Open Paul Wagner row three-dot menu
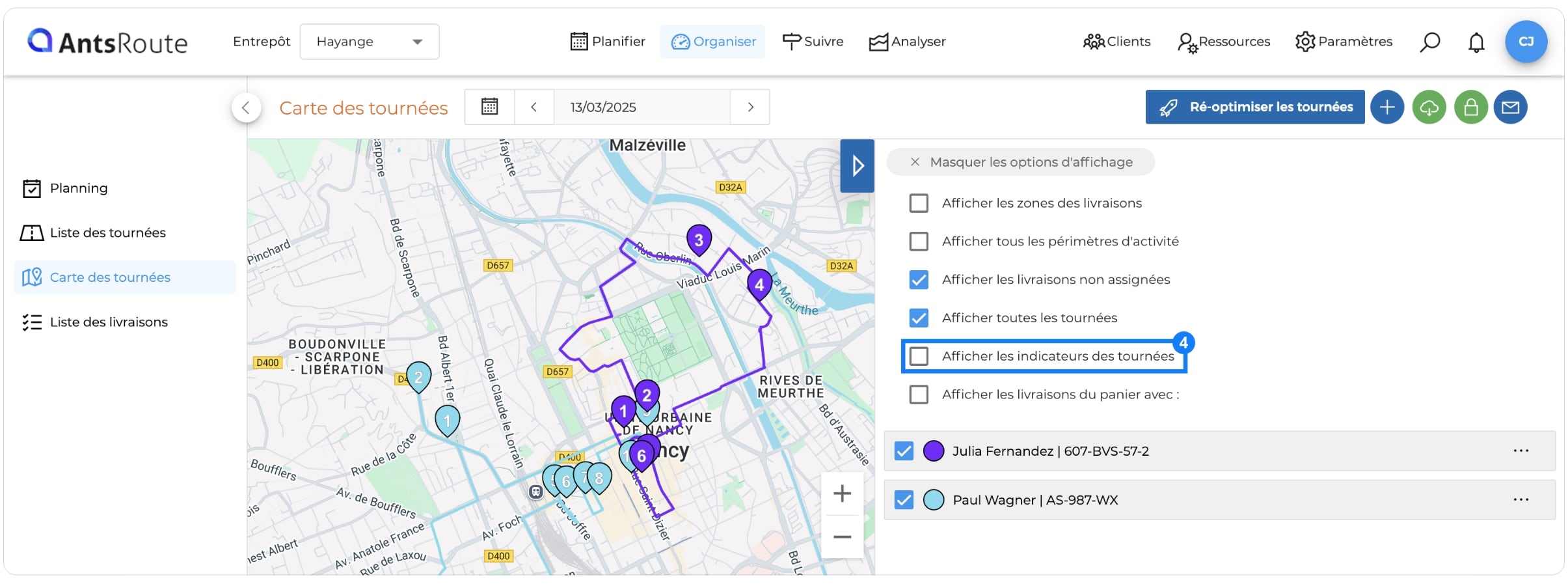The width and height of the screenshot is (1568, 584). coord(1521,499)
